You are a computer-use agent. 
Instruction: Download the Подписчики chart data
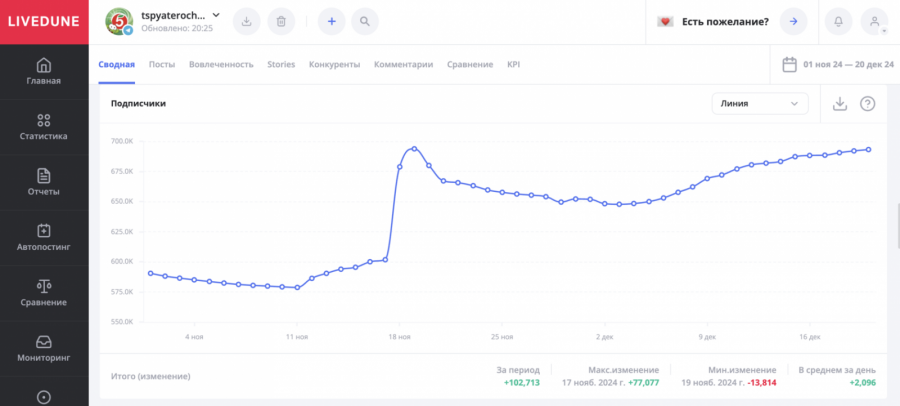click(840, 104)
